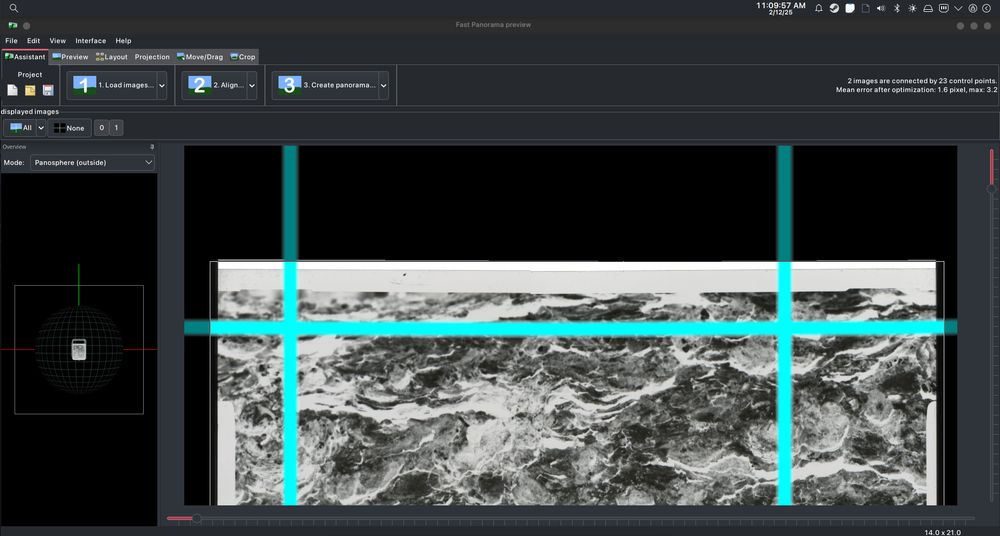Switch to the Crop tab

(243, 57)
